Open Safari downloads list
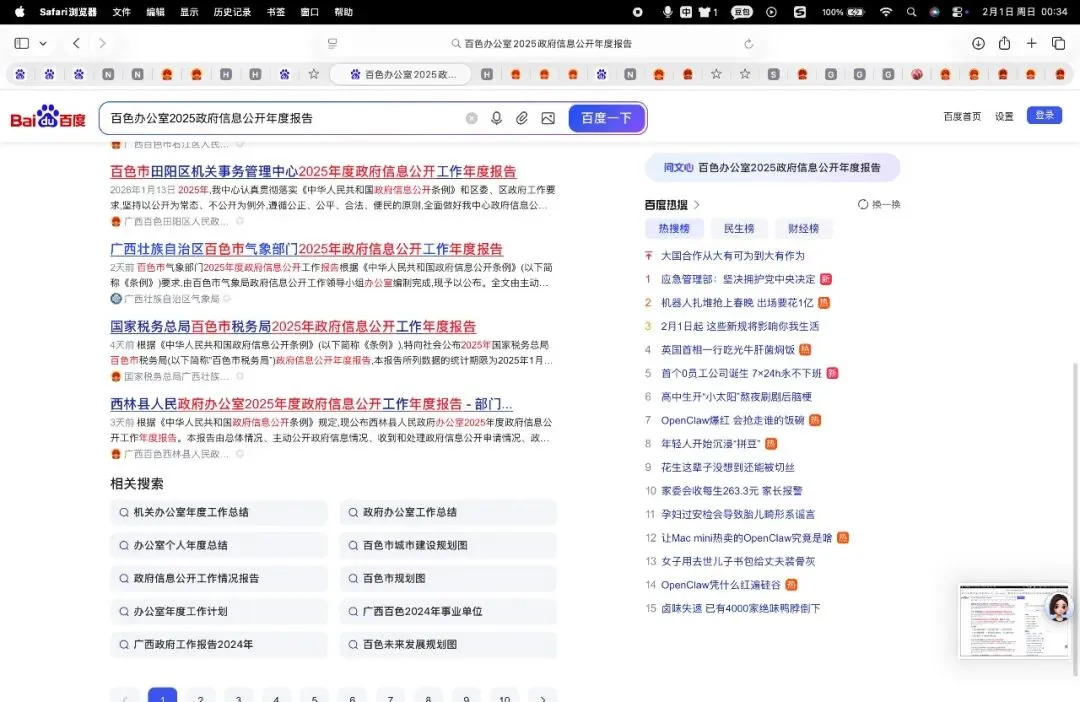1080x702 pixels. pos(978,43)
